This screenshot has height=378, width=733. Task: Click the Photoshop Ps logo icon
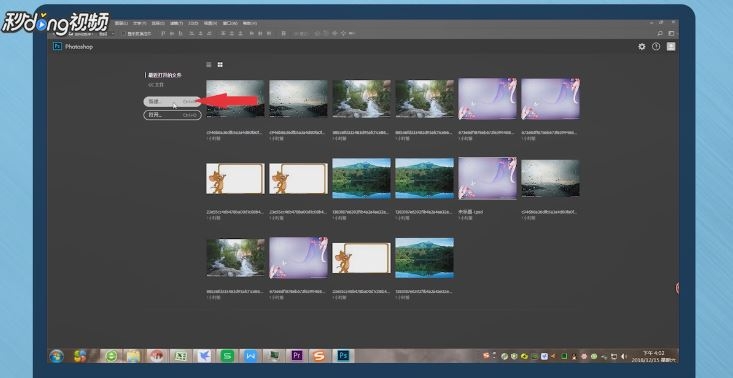[57, 46]
